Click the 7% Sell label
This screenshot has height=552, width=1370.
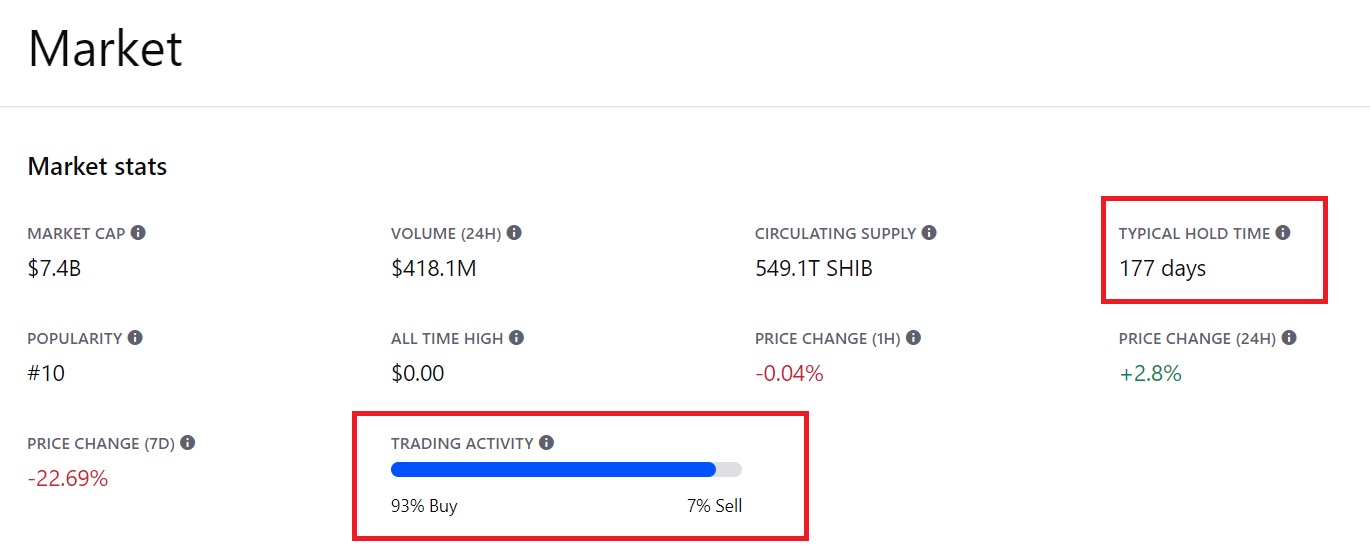point(714,505)
